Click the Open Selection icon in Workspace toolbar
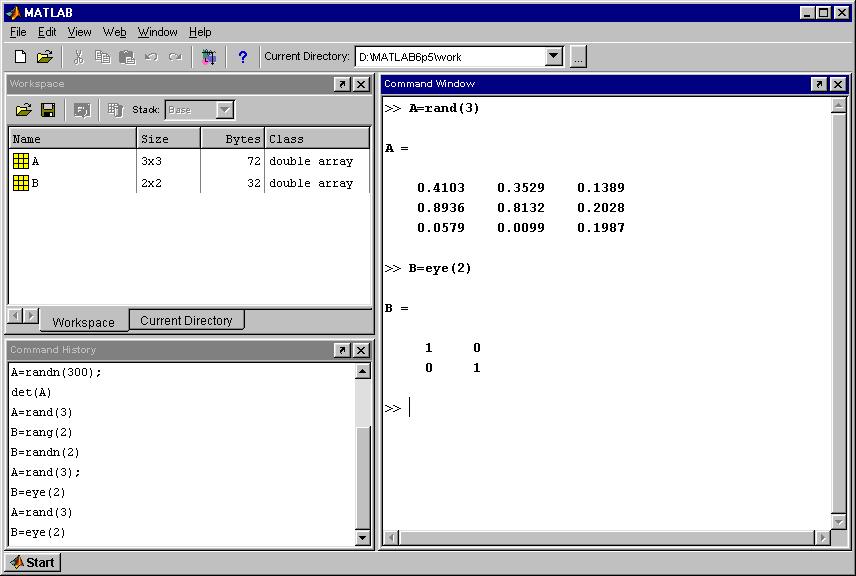This screenshot has width=856, height=576. 82,110
